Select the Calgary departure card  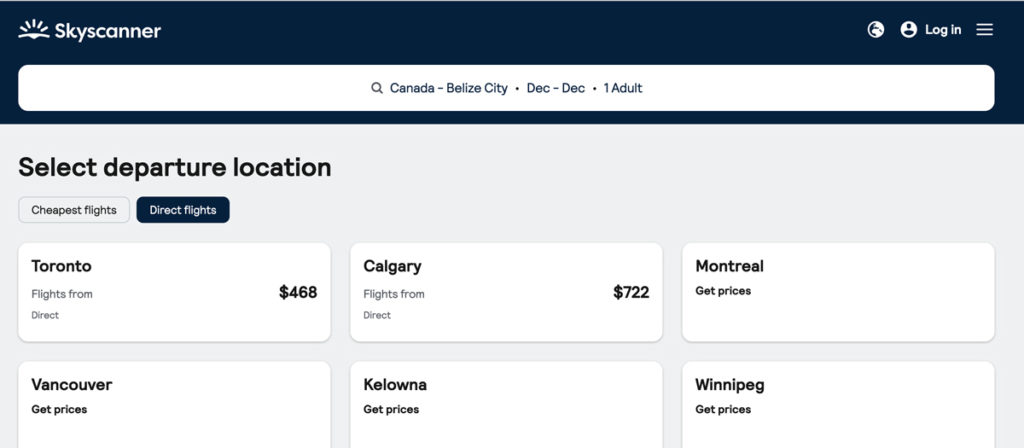(506, 292)
